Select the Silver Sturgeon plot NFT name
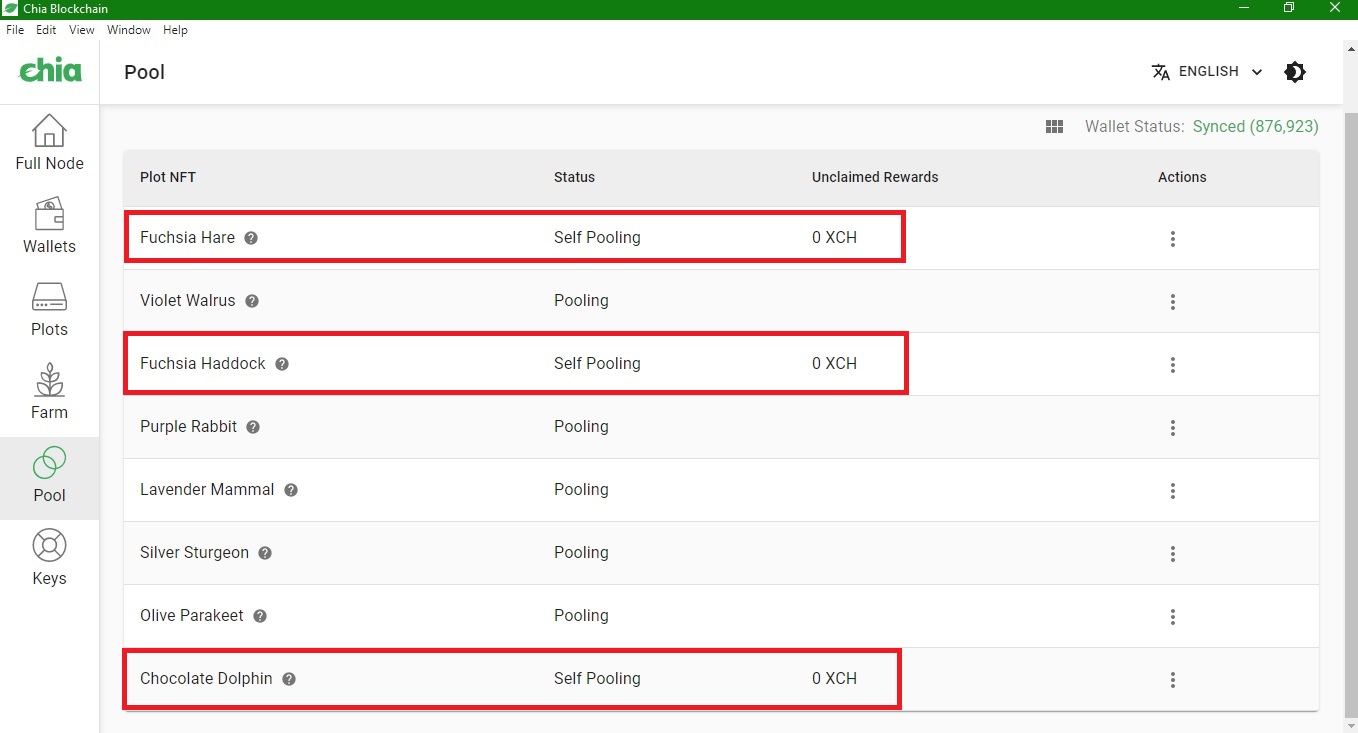1358x733 pixels. (x=195, y=553)
